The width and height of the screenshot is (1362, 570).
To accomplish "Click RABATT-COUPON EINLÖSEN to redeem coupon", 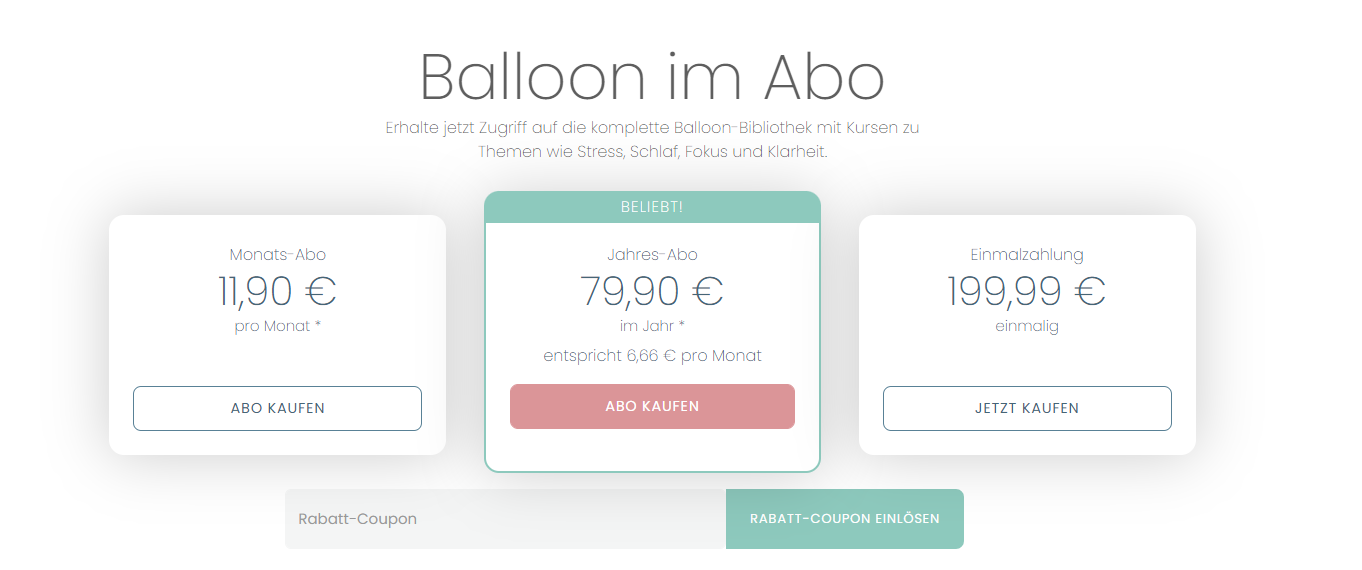I will [845, 519].
